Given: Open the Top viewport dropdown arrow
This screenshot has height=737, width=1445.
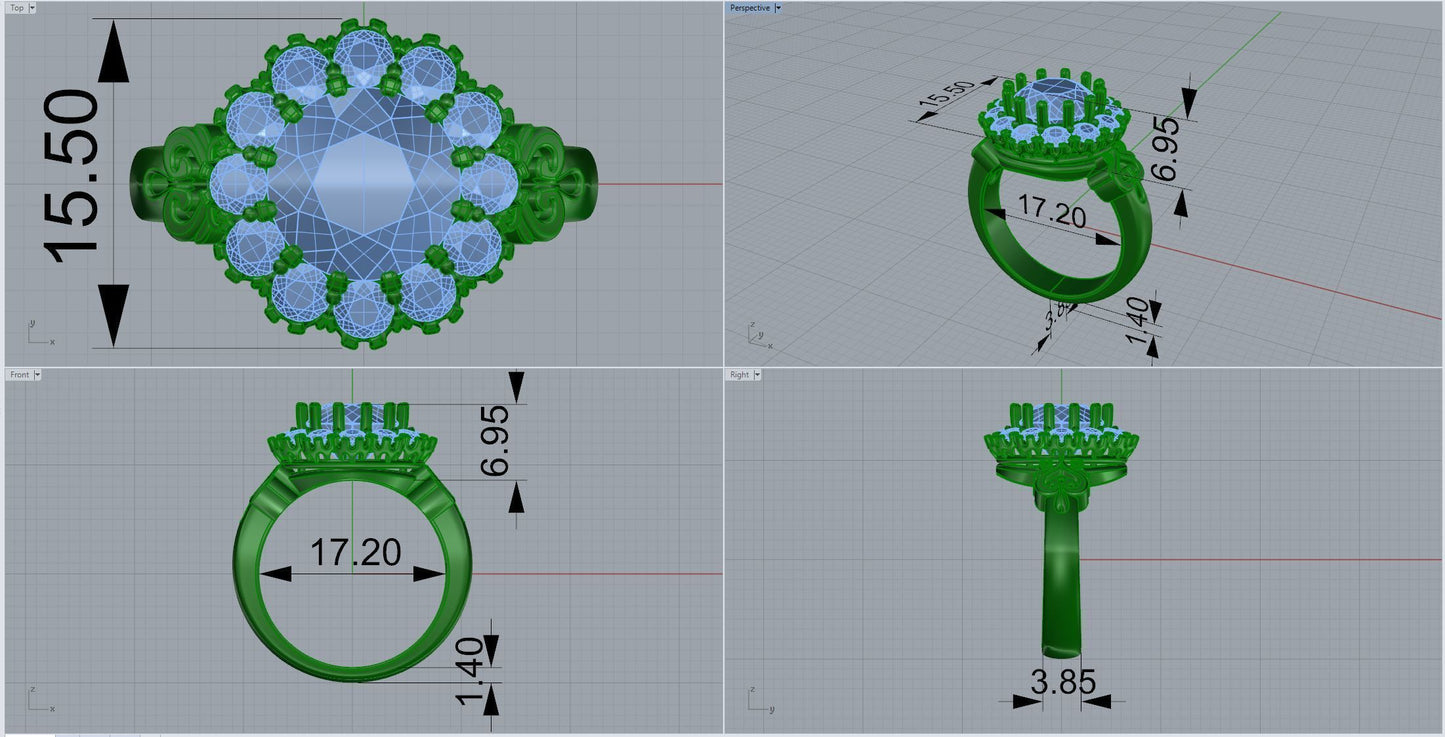Looking at the screenshot, I should [x=32, y=7].
